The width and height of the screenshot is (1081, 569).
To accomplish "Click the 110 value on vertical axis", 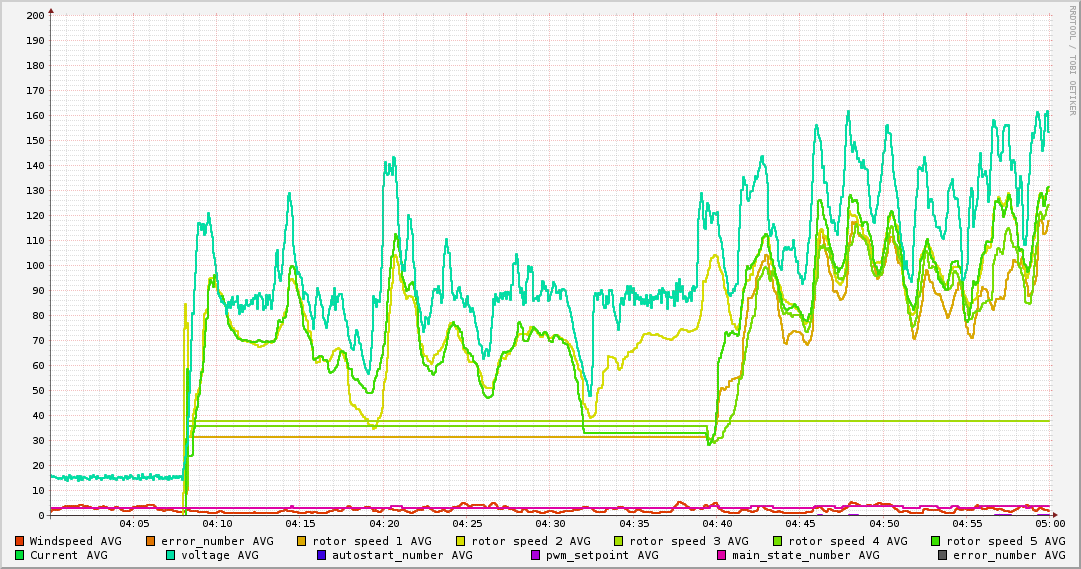I will pyautogui.click(x=36, y=241).
